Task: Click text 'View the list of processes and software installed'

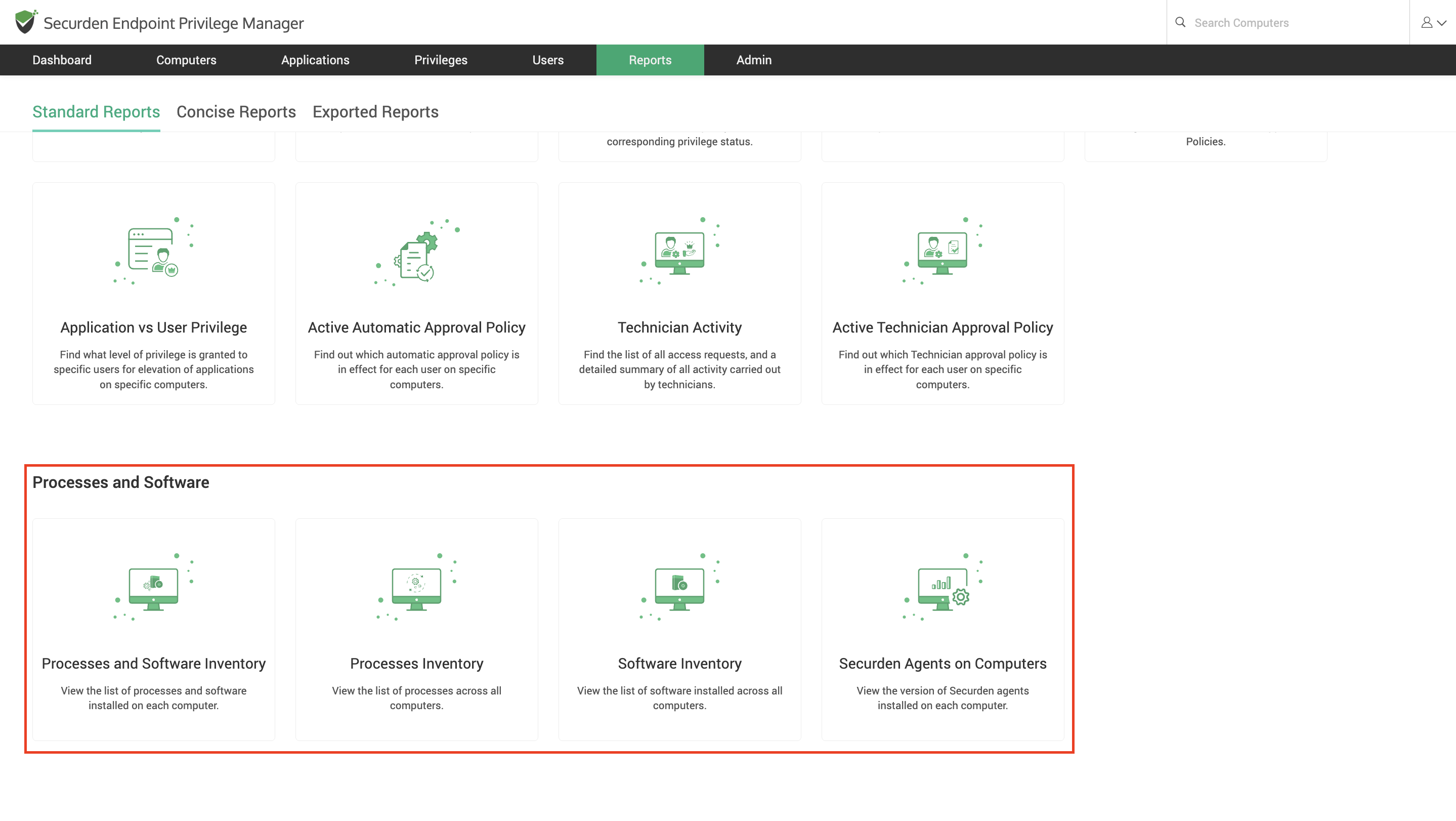Action: click(x=153, y=697)
